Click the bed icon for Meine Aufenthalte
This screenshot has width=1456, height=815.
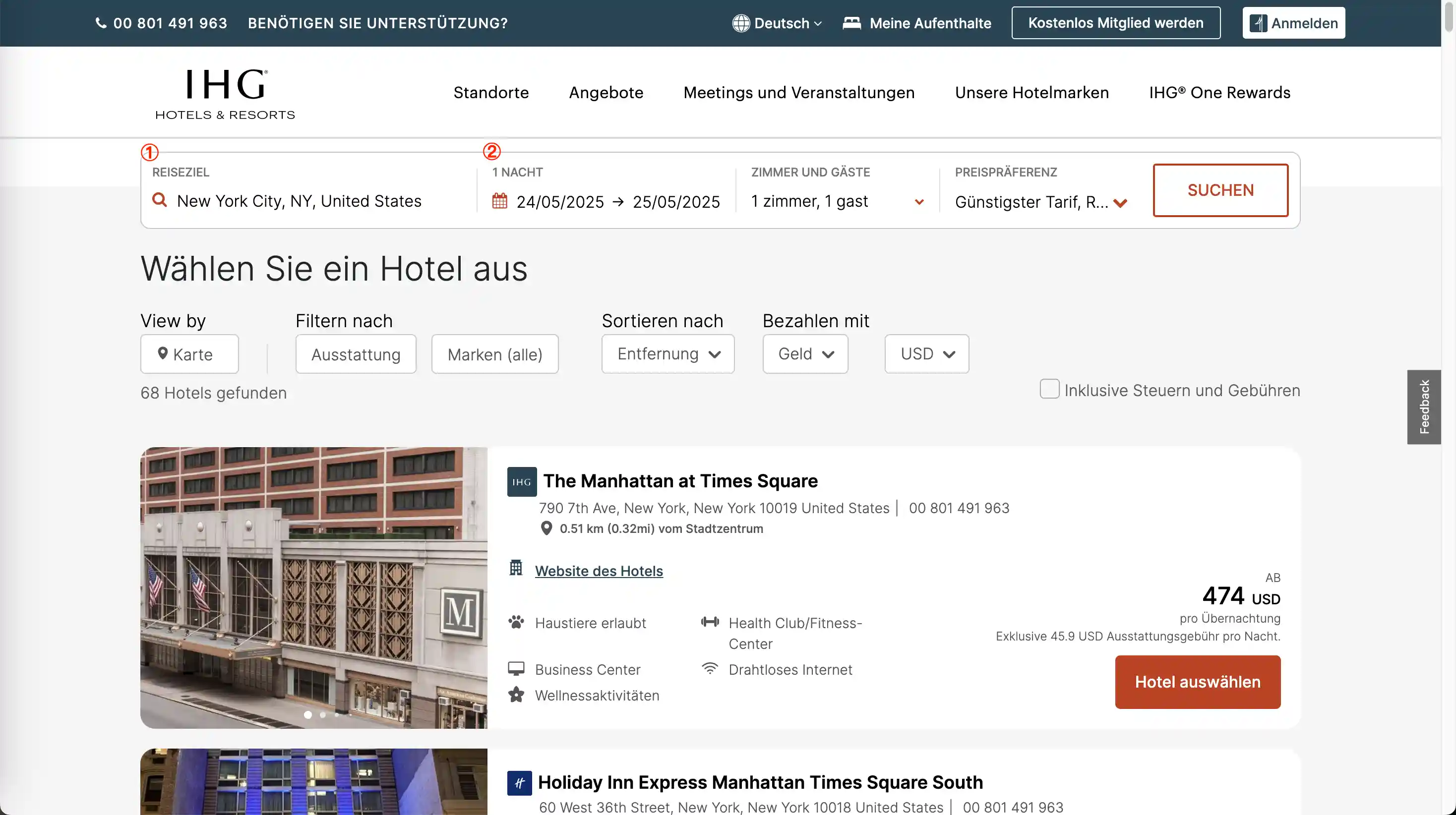(x=852, y=23)
